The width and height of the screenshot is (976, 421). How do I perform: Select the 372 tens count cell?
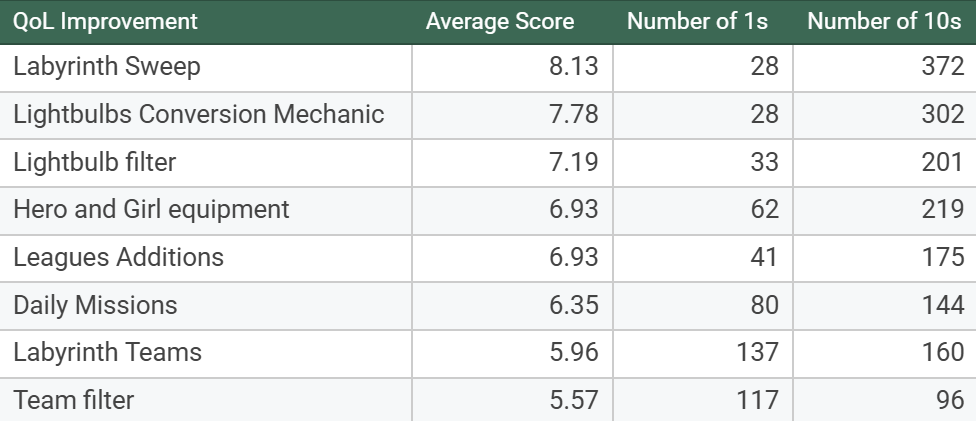pyautogui.click(x=884, y=68)
